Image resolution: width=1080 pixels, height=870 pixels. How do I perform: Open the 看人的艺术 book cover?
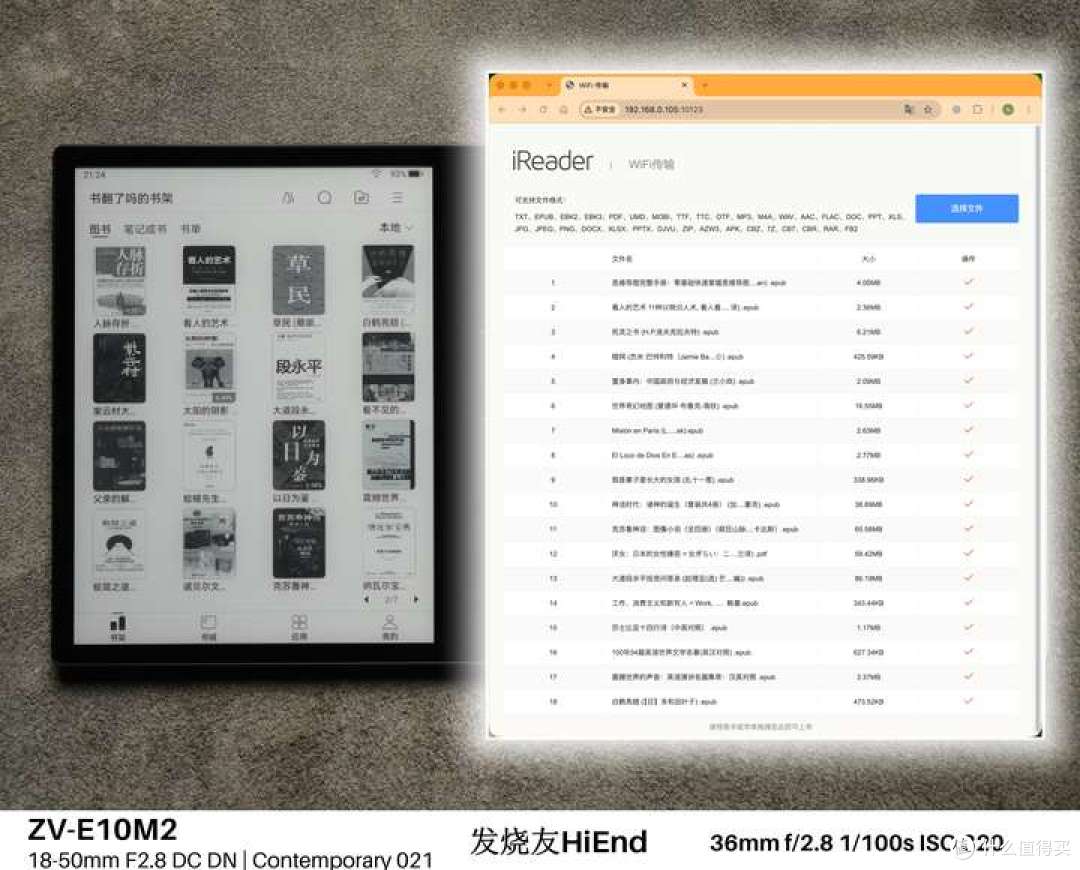(209, 280)
